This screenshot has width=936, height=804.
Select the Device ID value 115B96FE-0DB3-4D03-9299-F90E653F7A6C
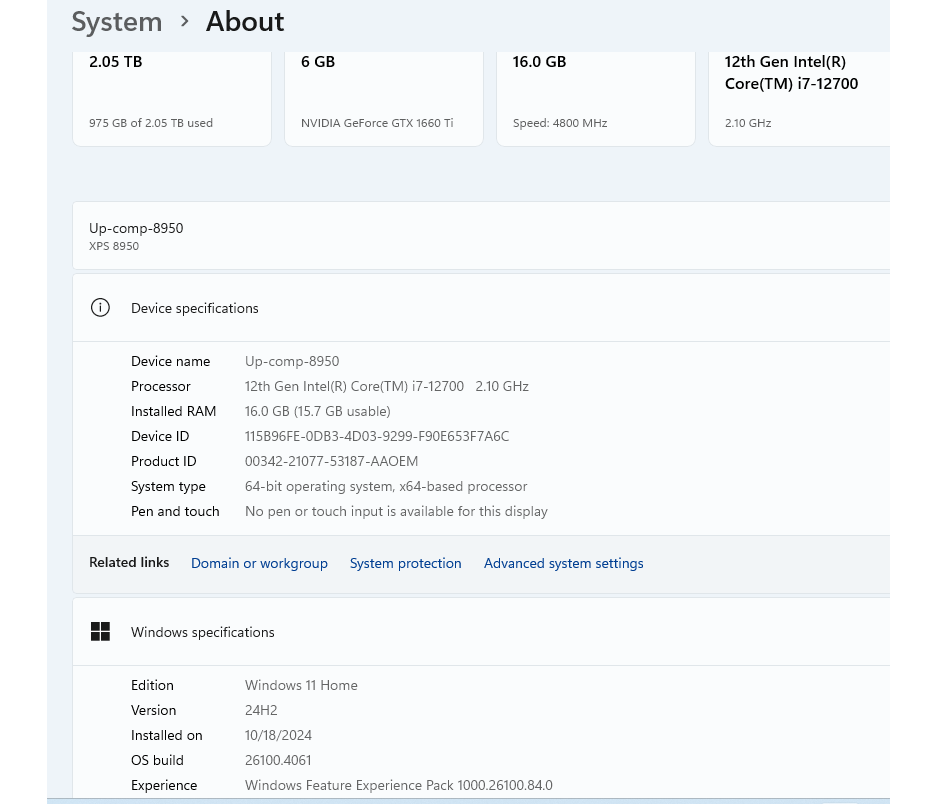click(x=377, y=436)
